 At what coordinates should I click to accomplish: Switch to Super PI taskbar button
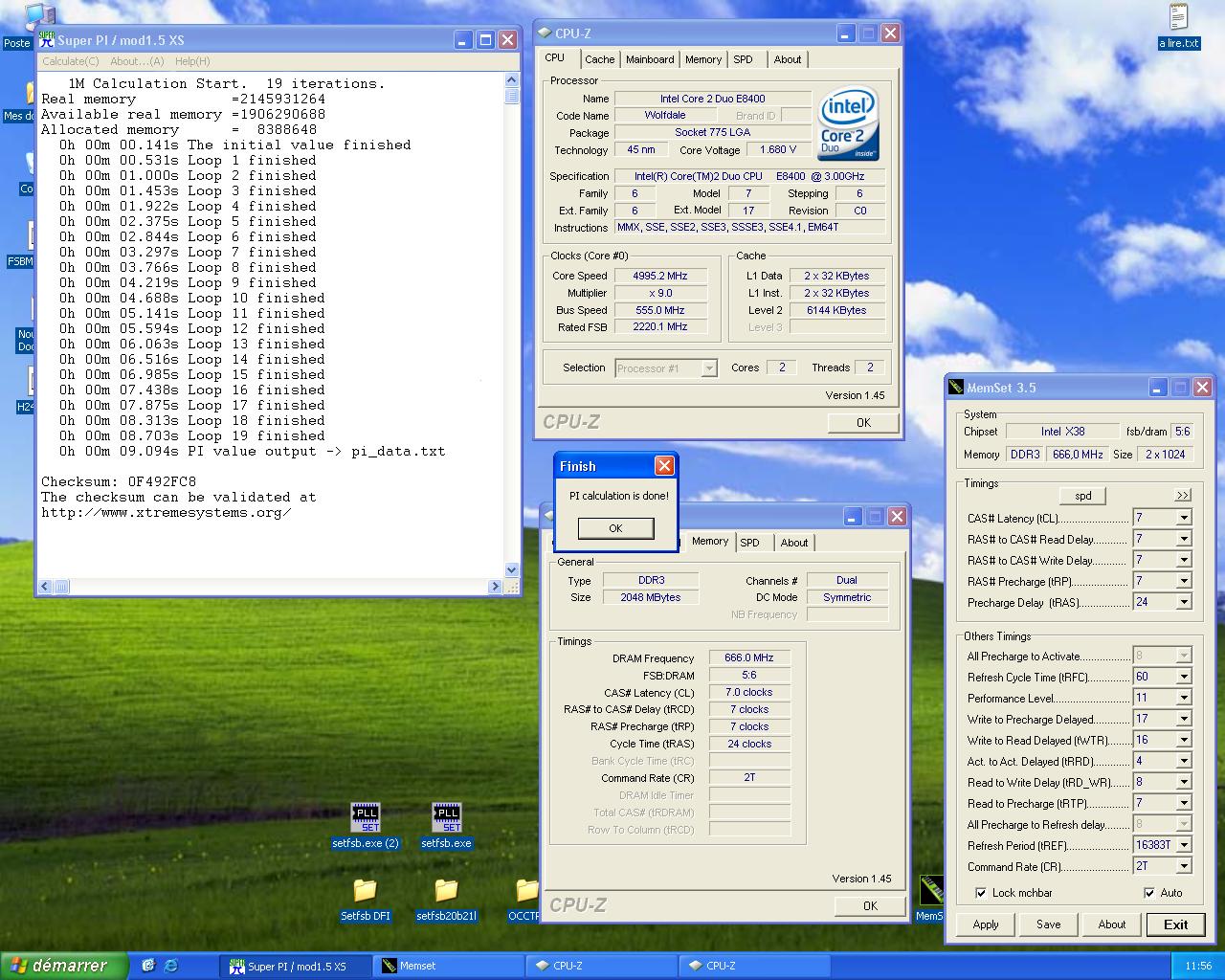[x=296, y=966]
